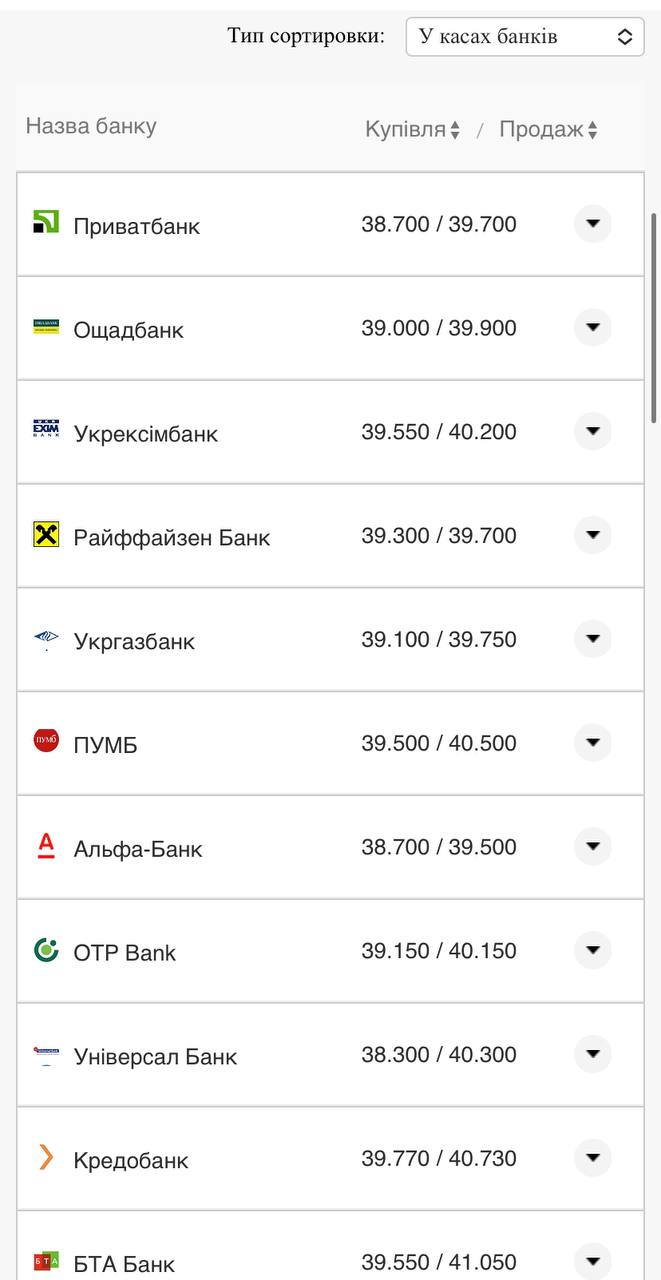Click the Райффайзен Банк yellow logo

pos(46,535)
